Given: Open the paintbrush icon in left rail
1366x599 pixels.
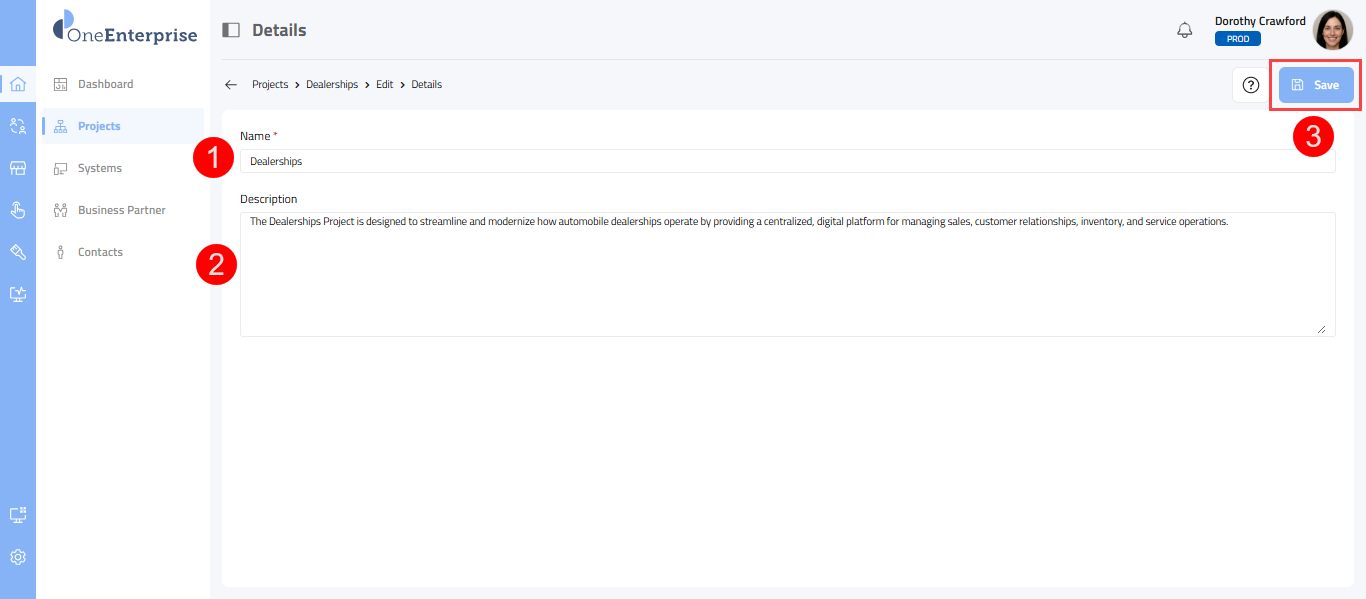Looking at the screenshot, I should coord(18,252).
